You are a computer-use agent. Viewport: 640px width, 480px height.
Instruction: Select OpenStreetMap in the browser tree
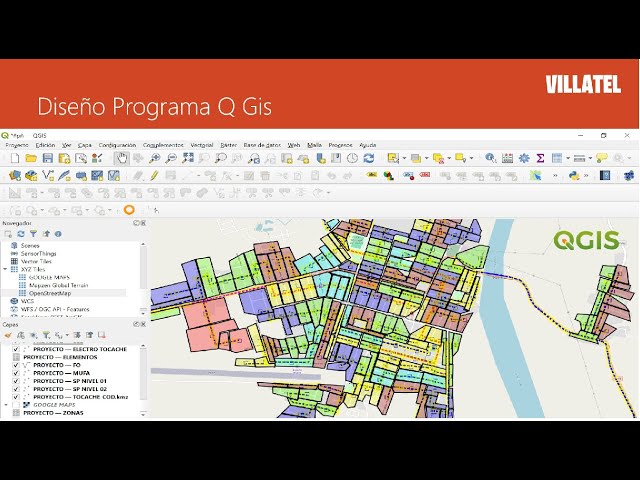pyautogui.click(x=50, y=293)
